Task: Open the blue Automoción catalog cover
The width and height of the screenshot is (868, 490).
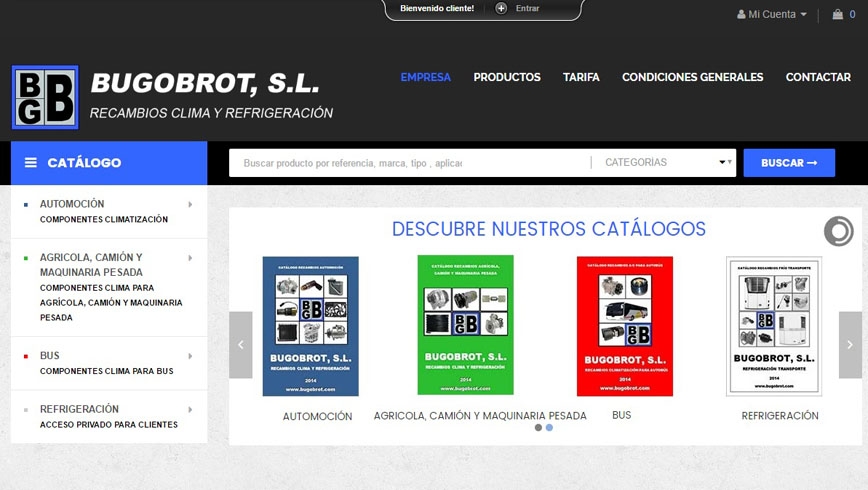Action: (x=311, y=326)
